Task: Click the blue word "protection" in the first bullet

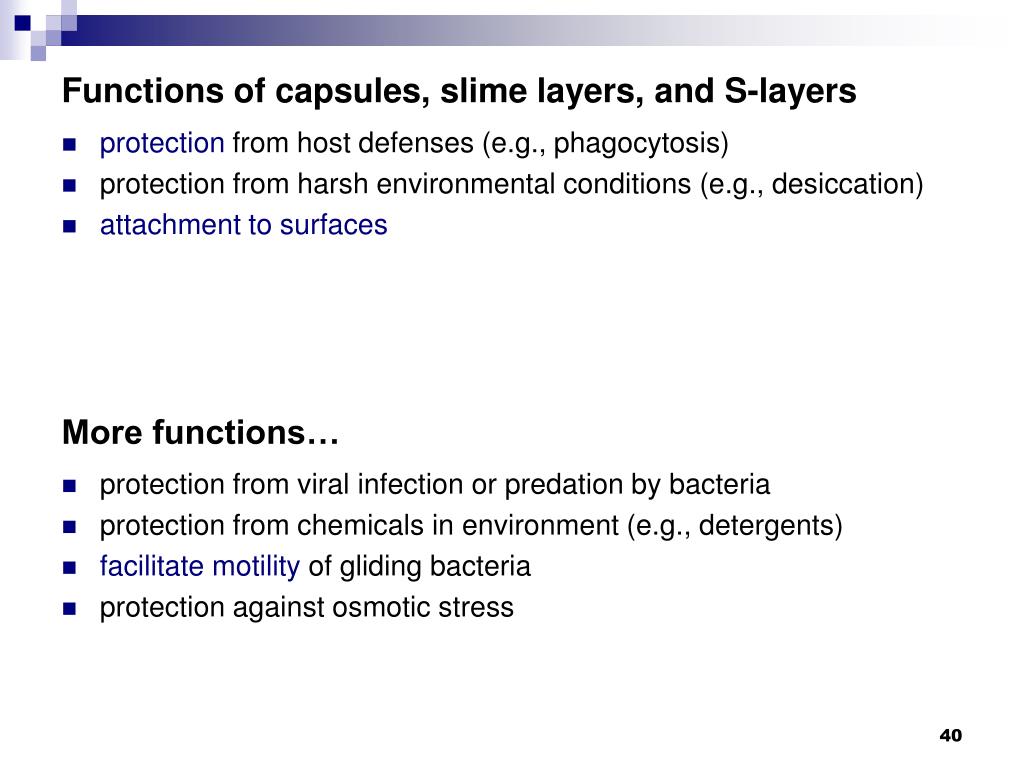Action: click(x=162, y=144)
